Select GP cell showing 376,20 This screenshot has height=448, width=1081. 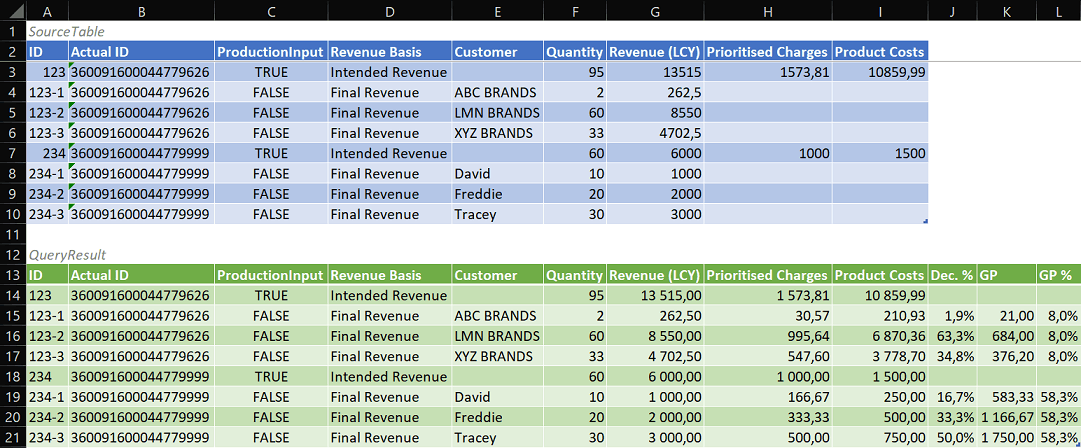[1007, 356]
